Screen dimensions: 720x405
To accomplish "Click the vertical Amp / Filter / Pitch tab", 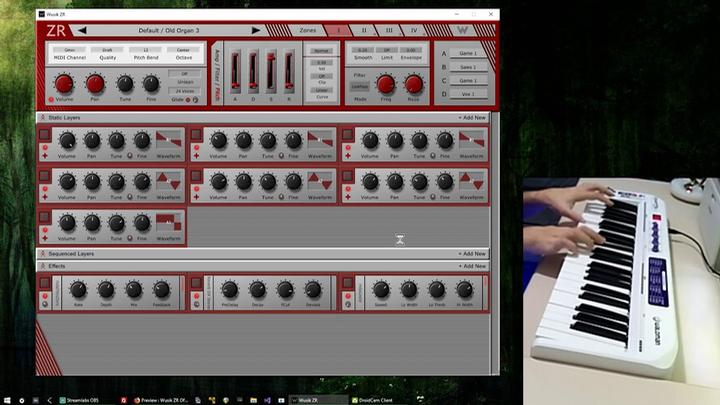I will [x=217, y=73].
